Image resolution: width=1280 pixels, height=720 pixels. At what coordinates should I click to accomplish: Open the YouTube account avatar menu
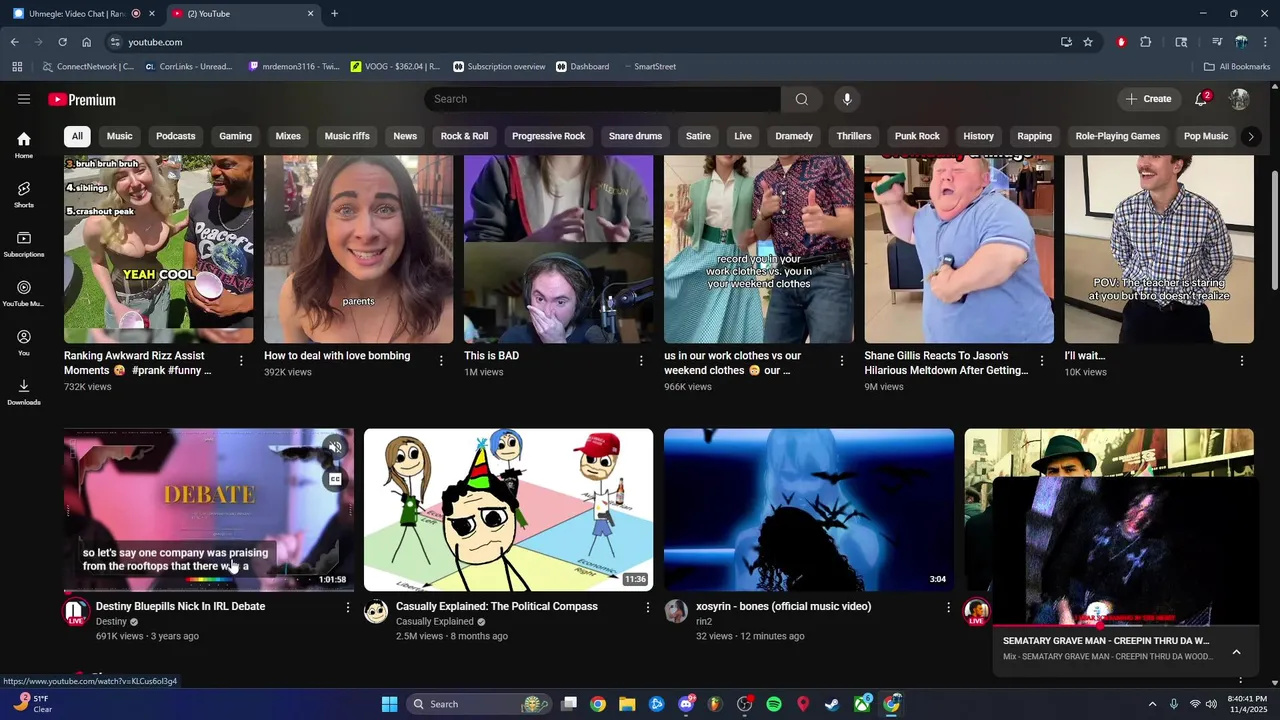click(x=1240, y=99)
